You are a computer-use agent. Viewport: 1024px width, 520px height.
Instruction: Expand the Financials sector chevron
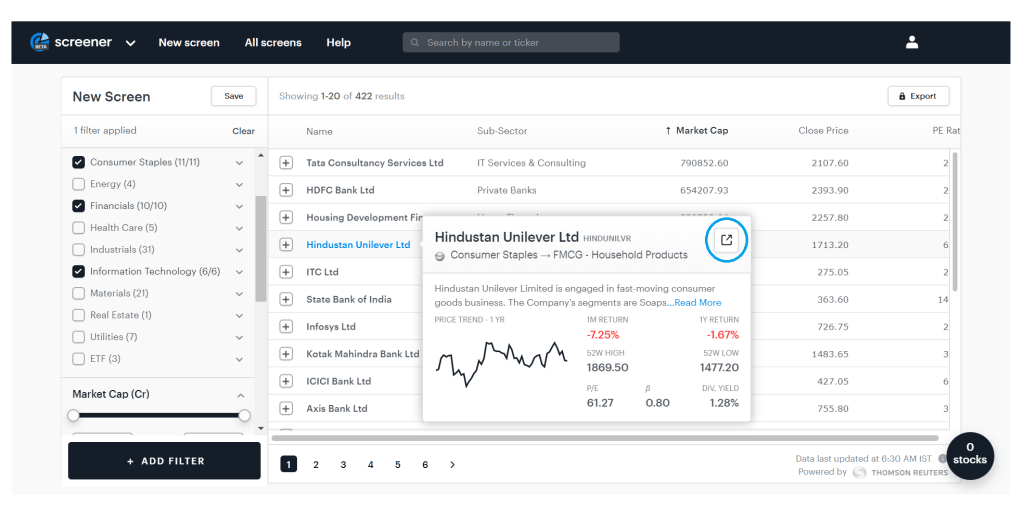click(x=239, y=207)
